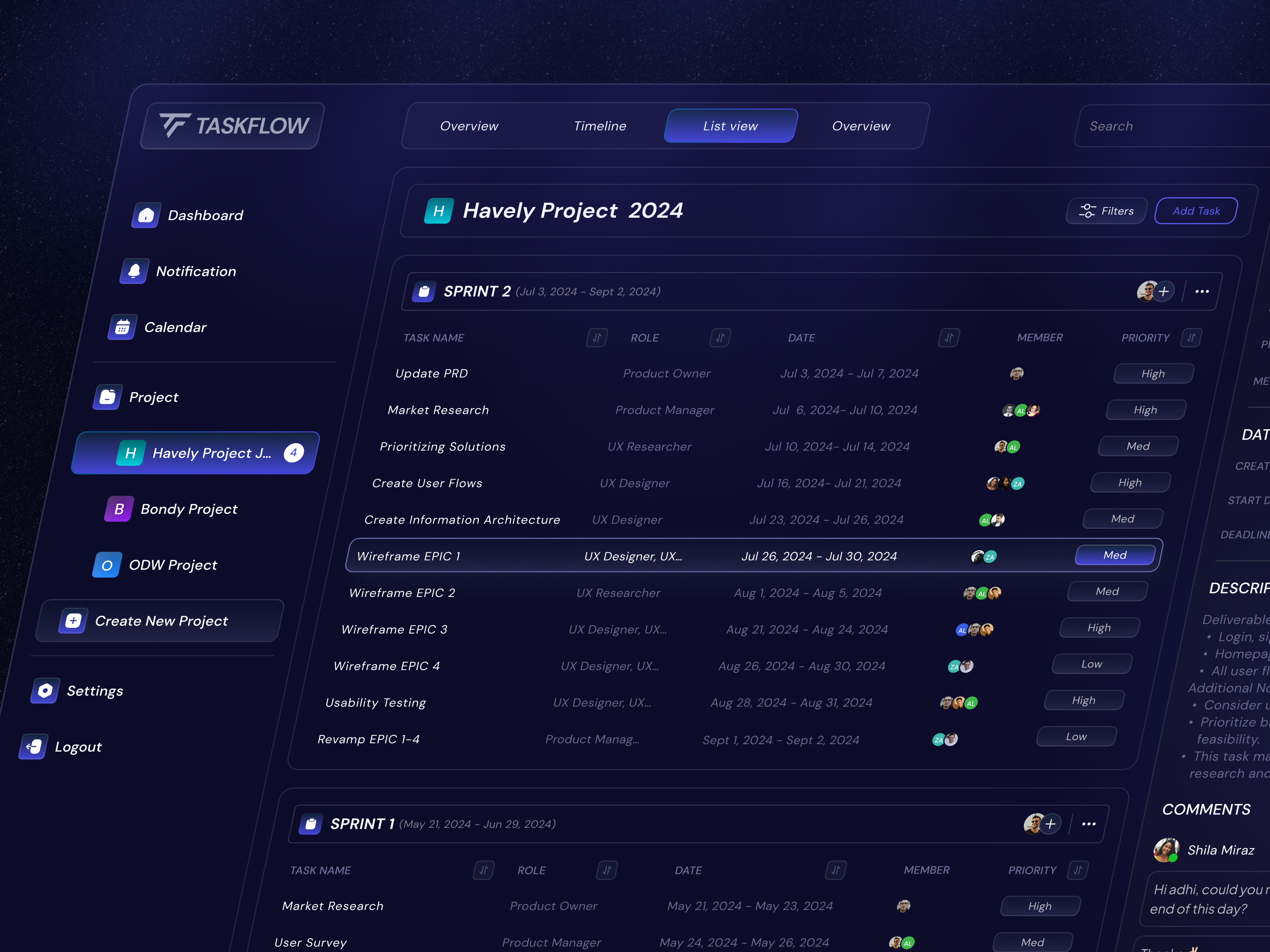Open the Sprint 1 more options menu
This screenshot has height=952, width=1270.
click(x=1088, y=823)
